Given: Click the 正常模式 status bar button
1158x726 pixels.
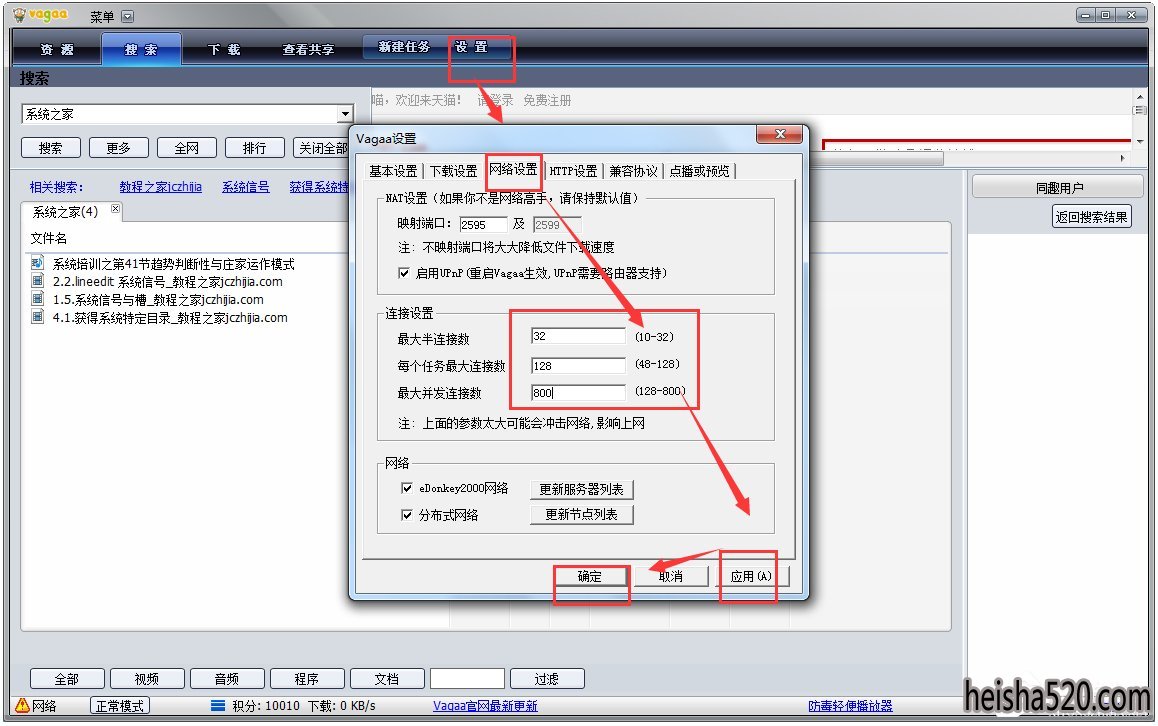Looking at the screenshot, I should point(120,705).
